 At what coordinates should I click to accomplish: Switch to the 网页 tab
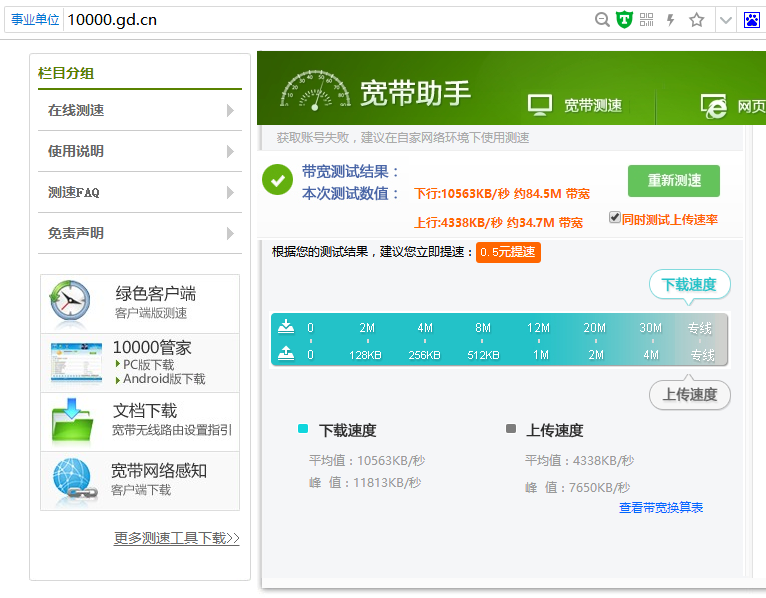[751, 106]
